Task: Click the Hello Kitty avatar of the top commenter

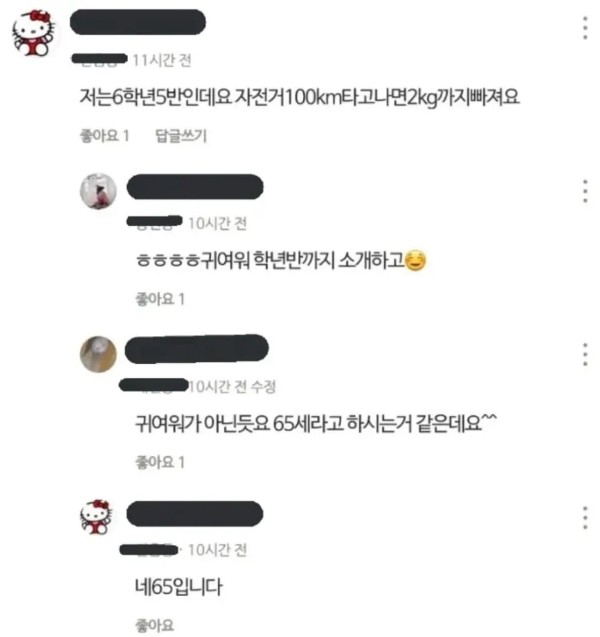Action: (34, 33)
